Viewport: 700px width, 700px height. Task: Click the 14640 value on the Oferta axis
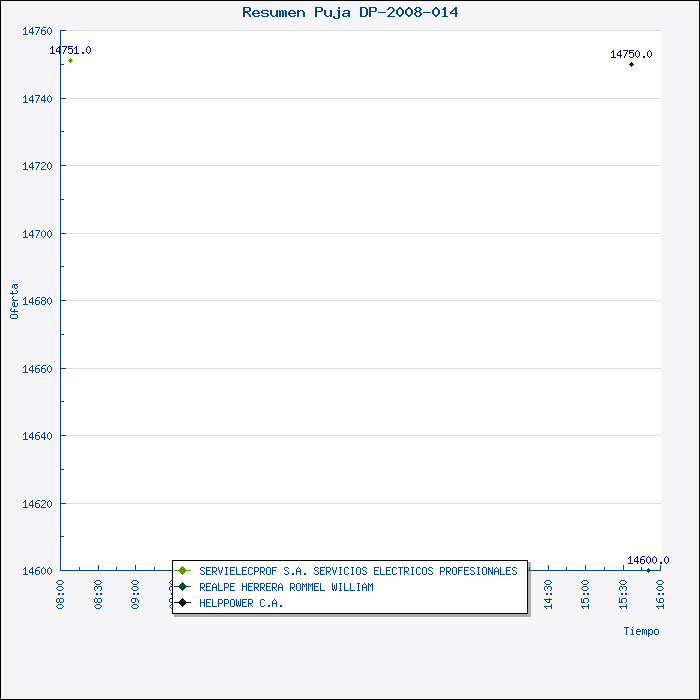coord(37,436)
